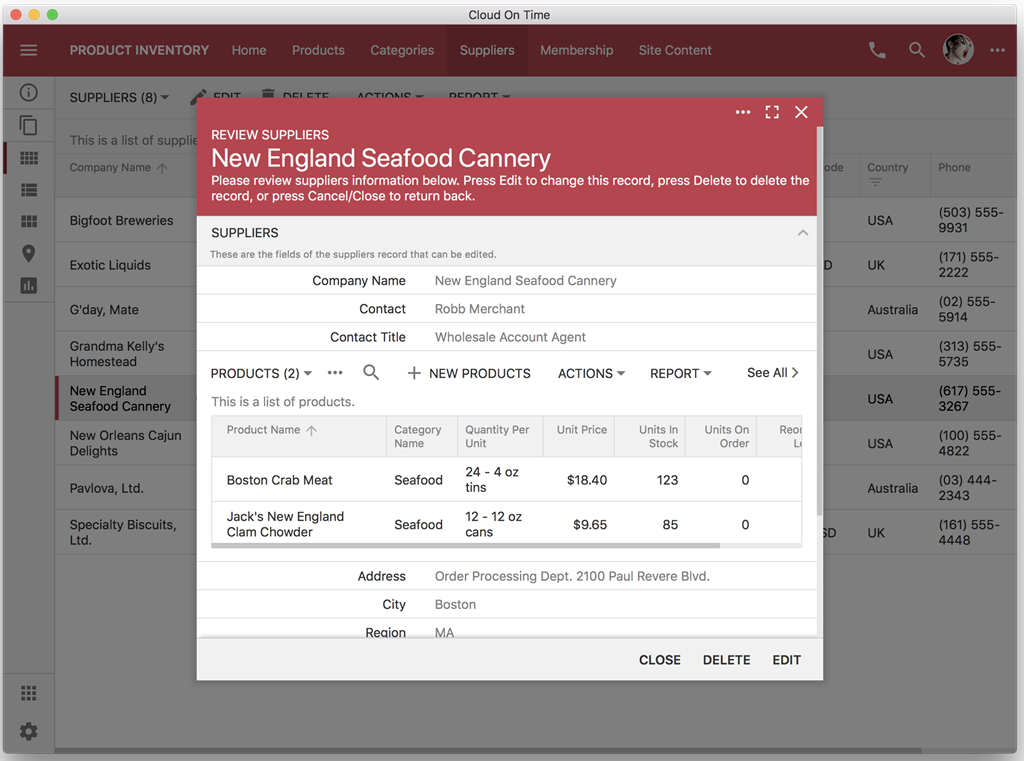
Task: Select Exotic Liquids supplier row
Action: click(125, 265)
